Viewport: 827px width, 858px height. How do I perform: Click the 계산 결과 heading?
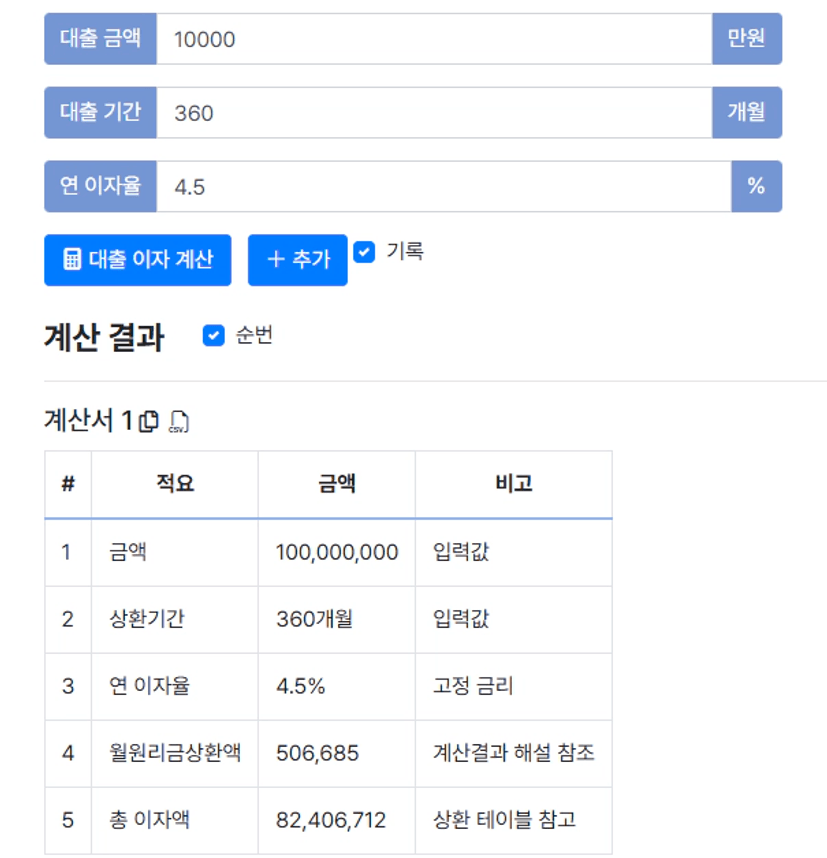pos(104,338)
